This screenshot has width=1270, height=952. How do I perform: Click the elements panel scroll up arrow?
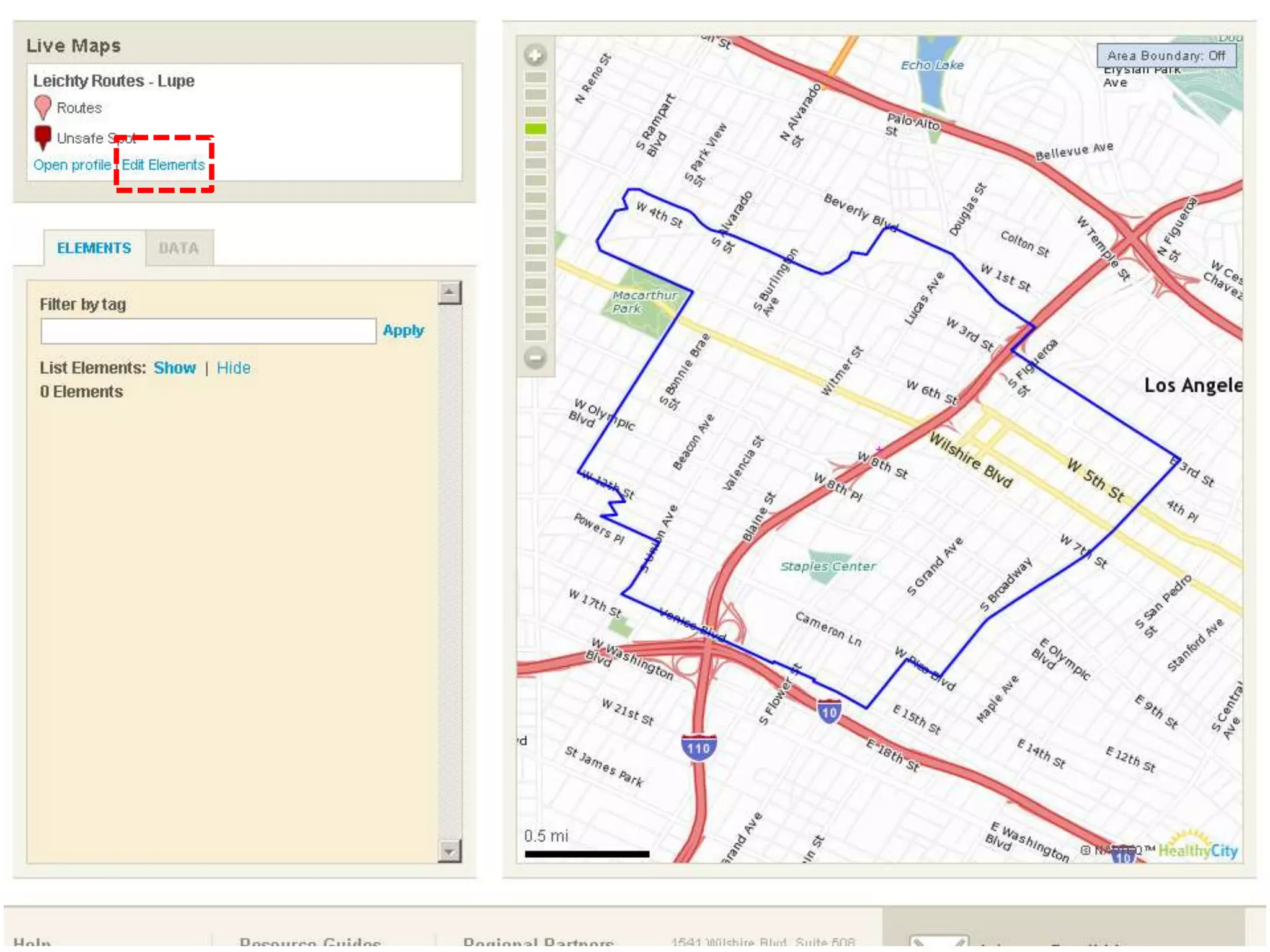[449, 293]
